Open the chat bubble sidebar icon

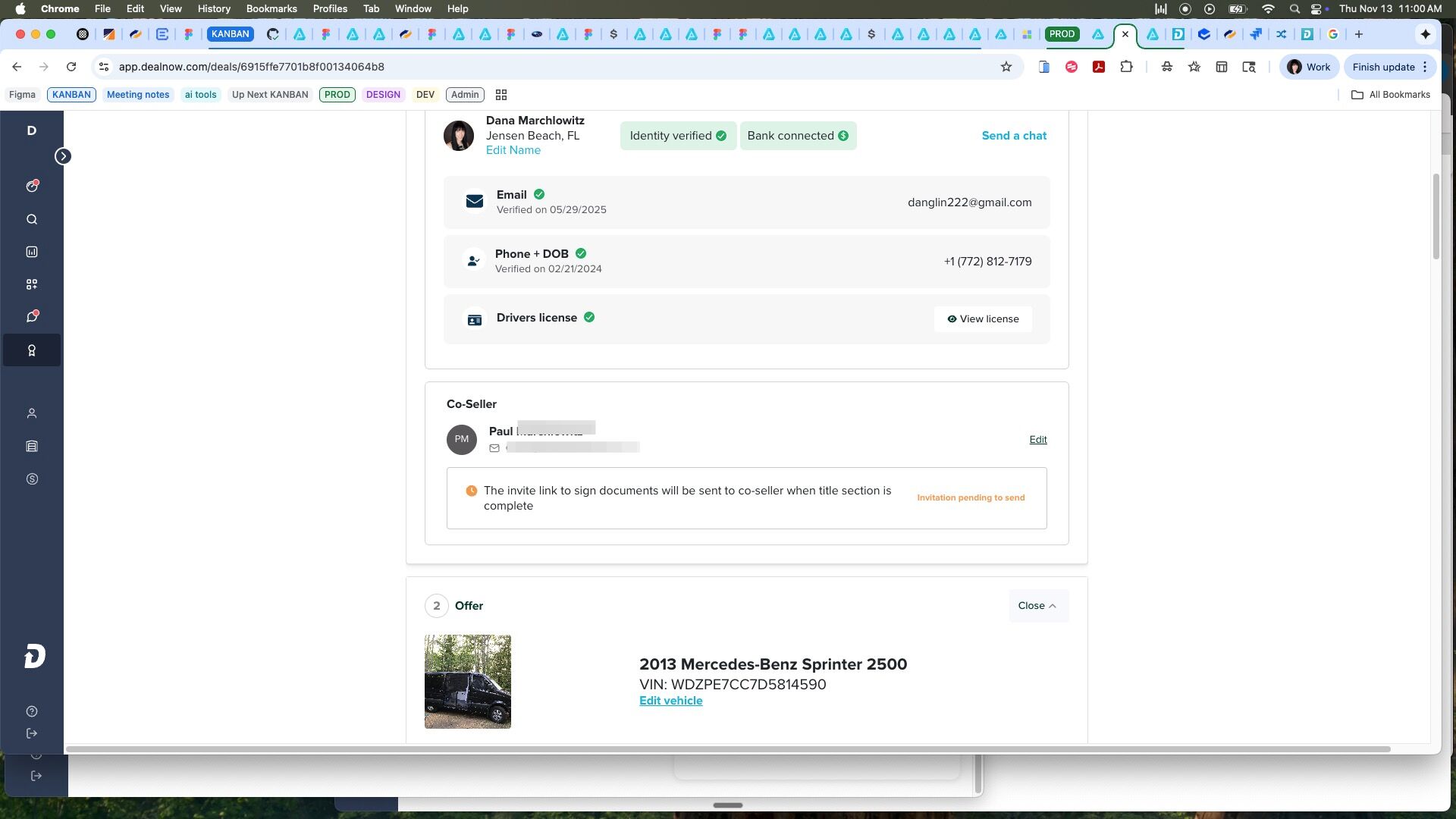pyautogui.click(x=32, y=317)
